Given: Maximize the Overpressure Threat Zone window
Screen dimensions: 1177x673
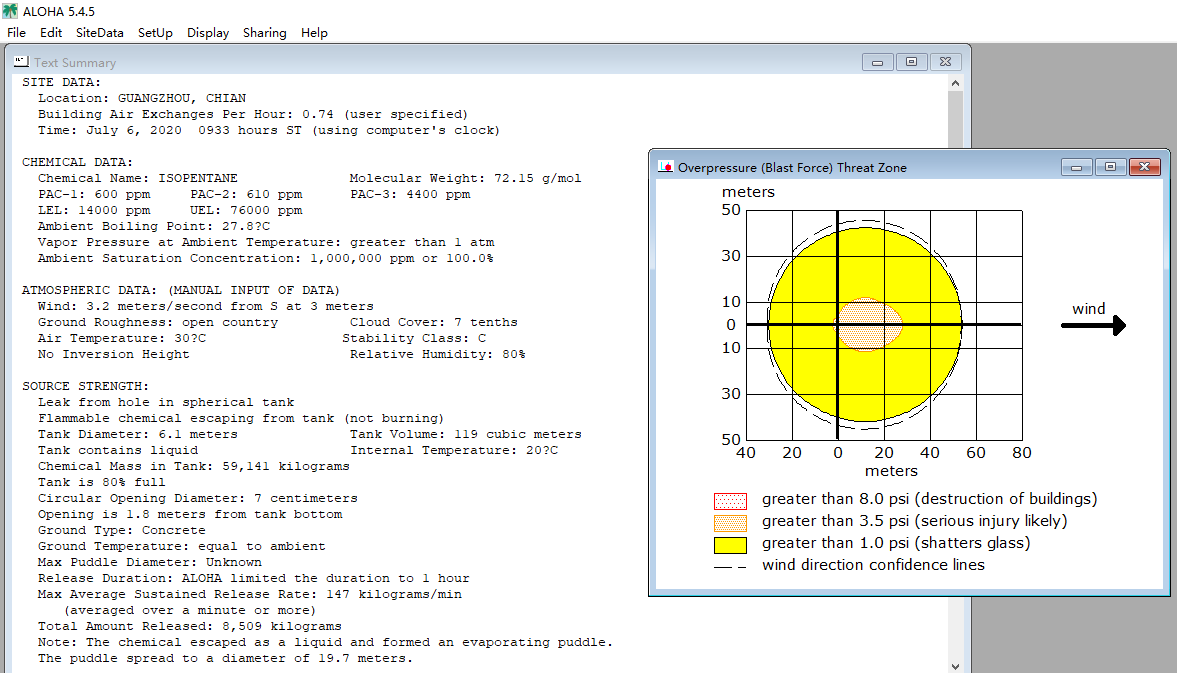Looking at the screenshot, I should (x=1110, y=167).
